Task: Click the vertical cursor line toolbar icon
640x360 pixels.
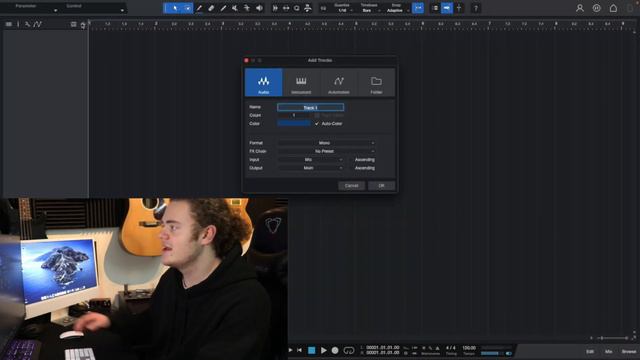Action: (459, 8)
